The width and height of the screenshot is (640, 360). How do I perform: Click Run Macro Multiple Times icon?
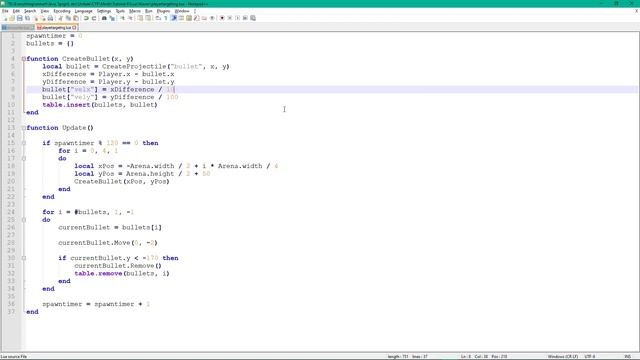245,18
